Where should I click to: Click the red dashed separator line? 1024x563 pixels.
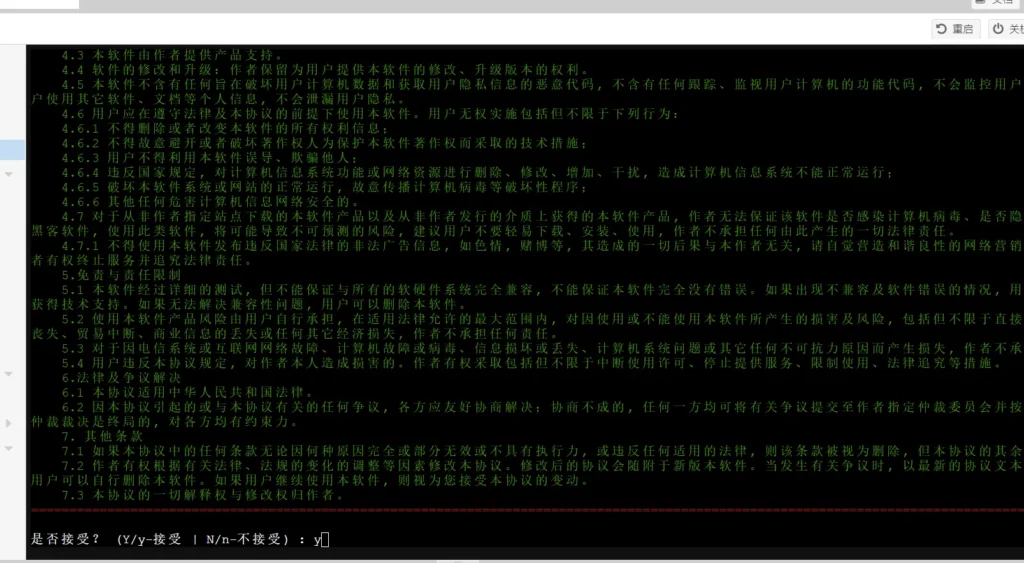527,509
